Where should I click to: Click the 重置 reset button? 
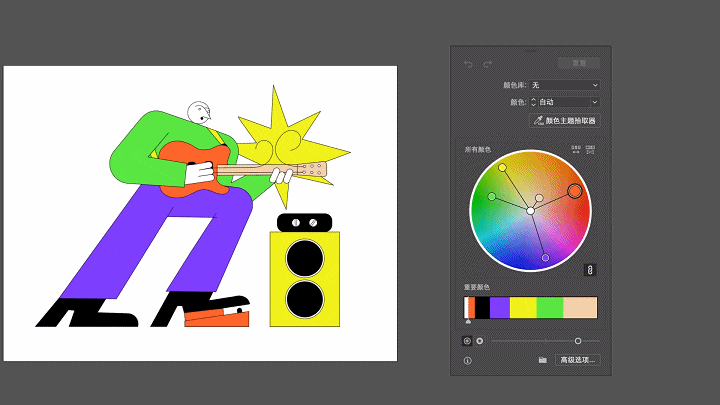click(x=578, y=63)
